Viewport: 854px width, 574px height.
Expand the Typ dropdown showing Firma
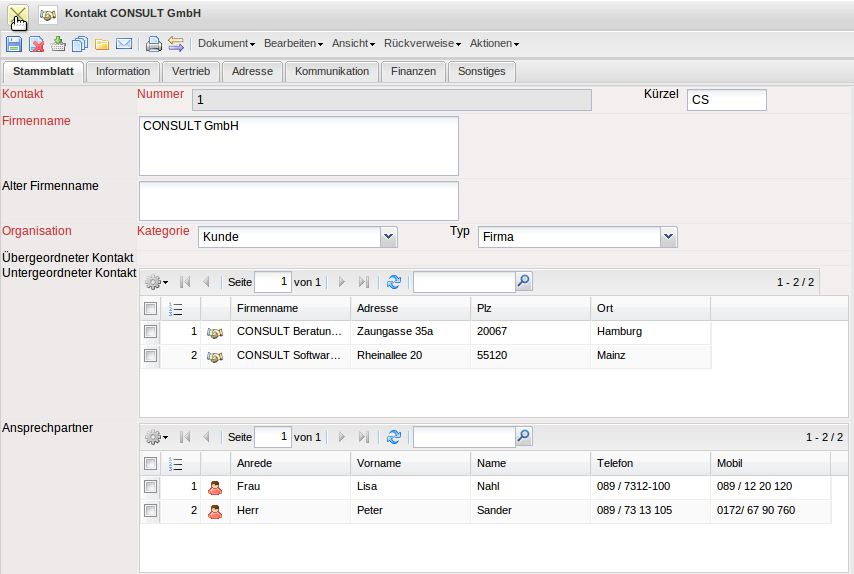[x=669, y=237]
